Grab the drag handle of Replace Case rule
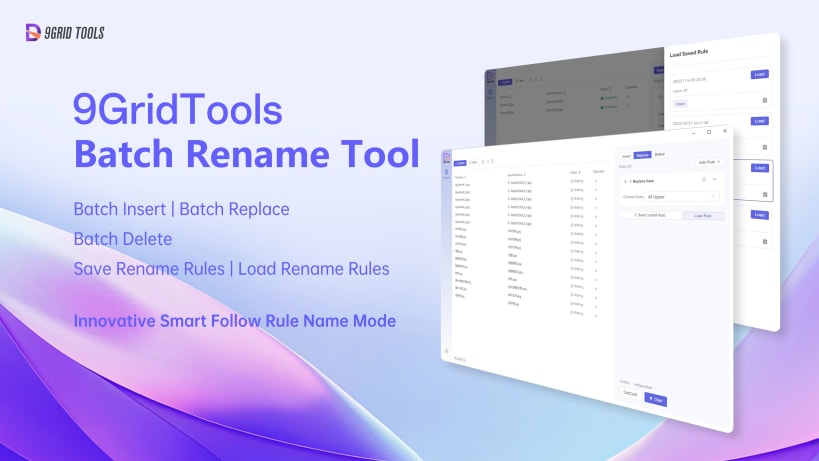 (625, 181)
